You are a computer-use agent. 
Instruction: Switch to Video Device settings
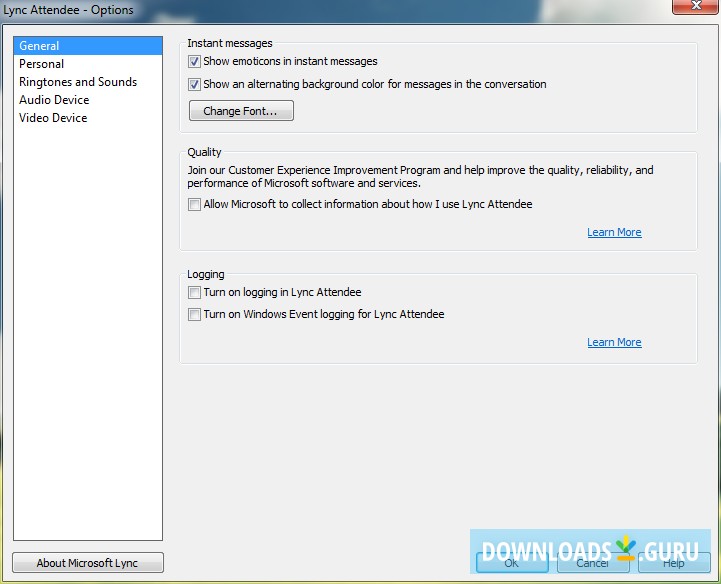pyautogui.click(x=88, y=118)
